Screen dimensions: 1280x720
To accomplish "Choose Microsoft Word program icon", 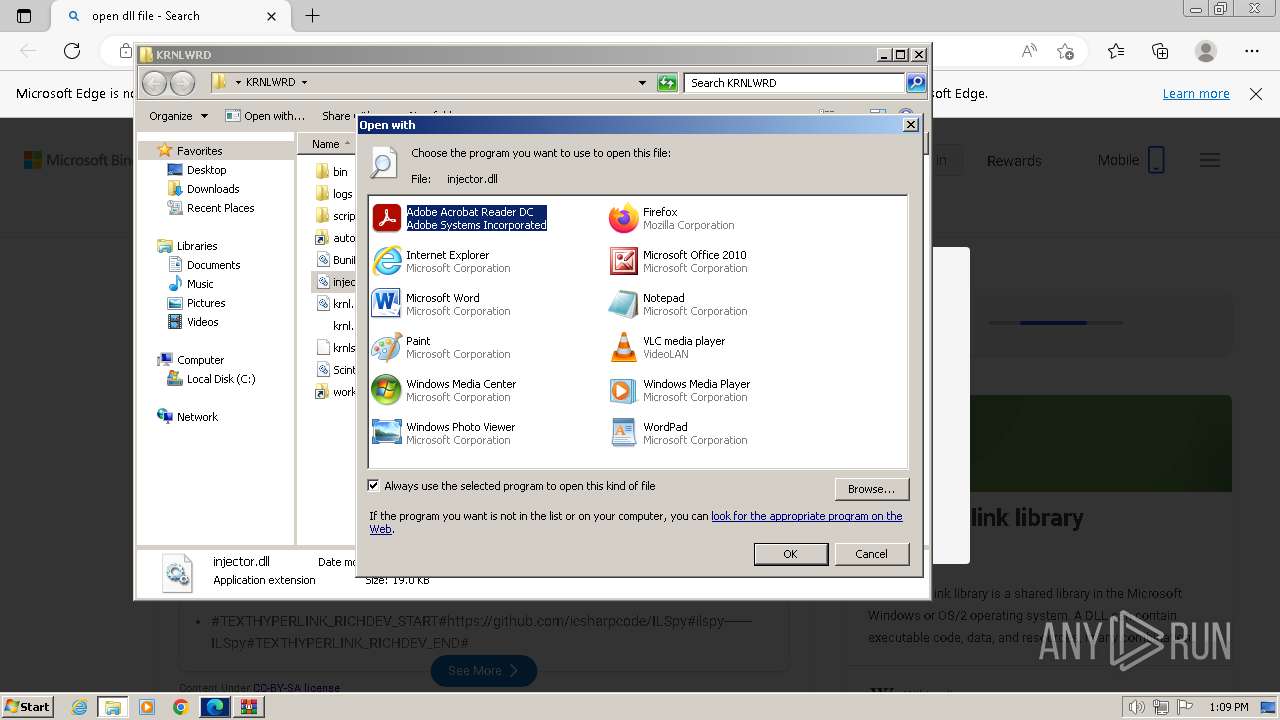I will pyautogui.click(x=387, y=304).
